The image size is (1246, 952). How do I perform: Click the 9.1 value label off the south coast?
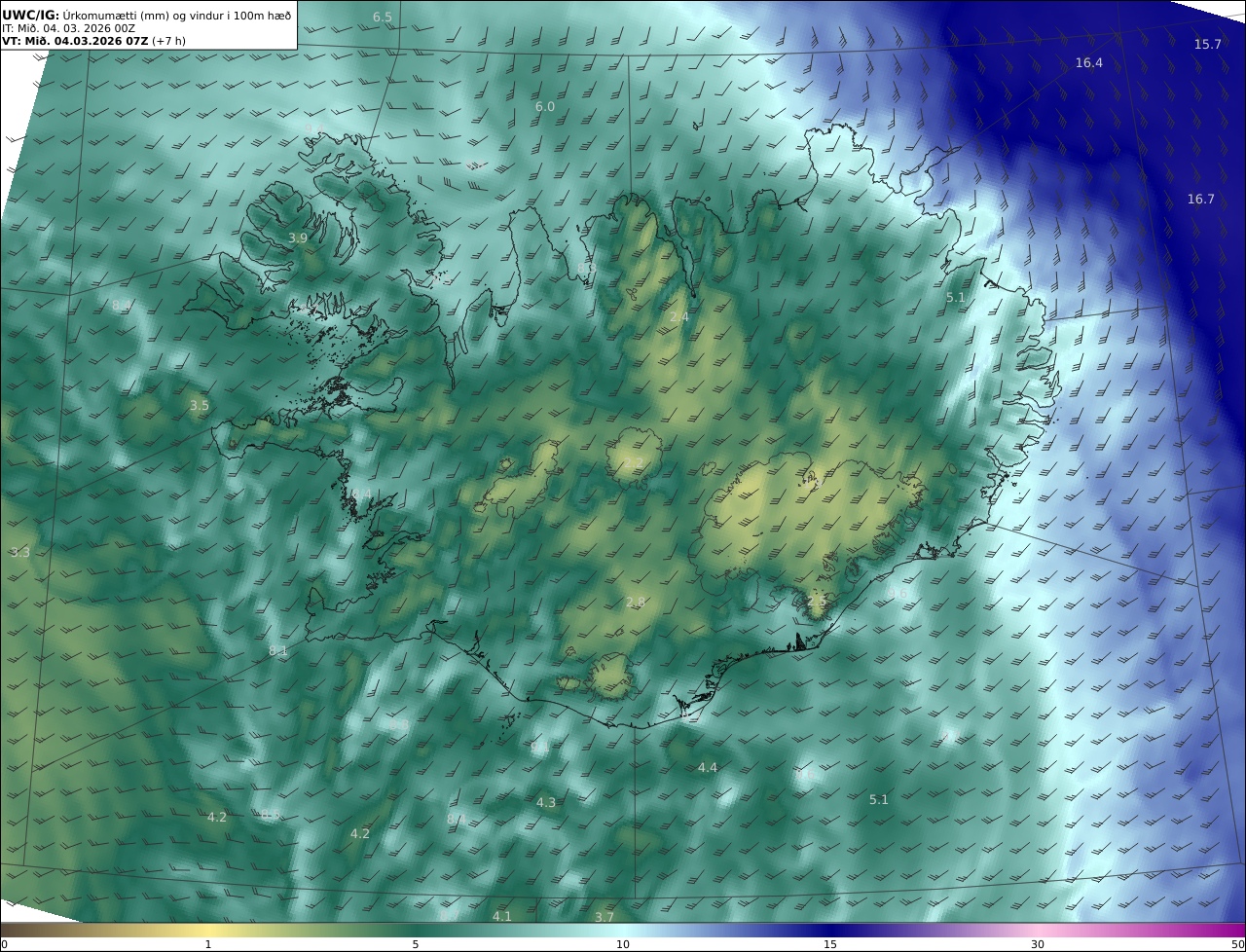(538, 748)
